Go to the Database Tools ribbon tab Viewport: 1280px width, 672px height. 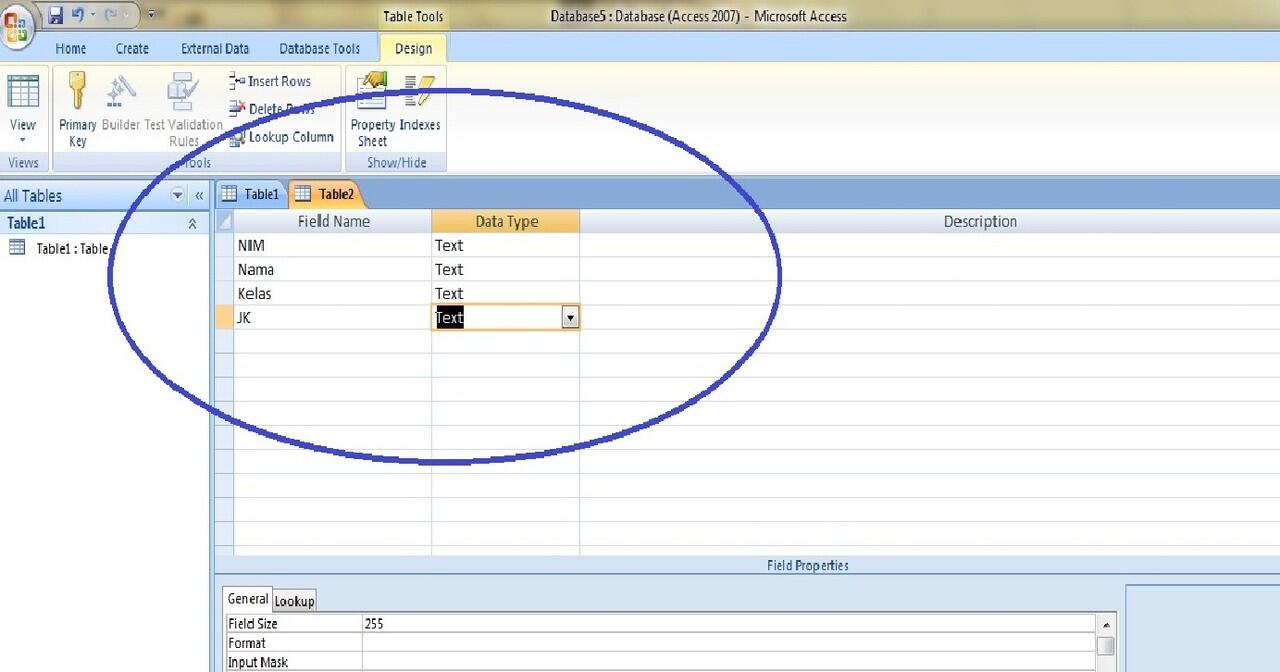click(x=319, y=48)
